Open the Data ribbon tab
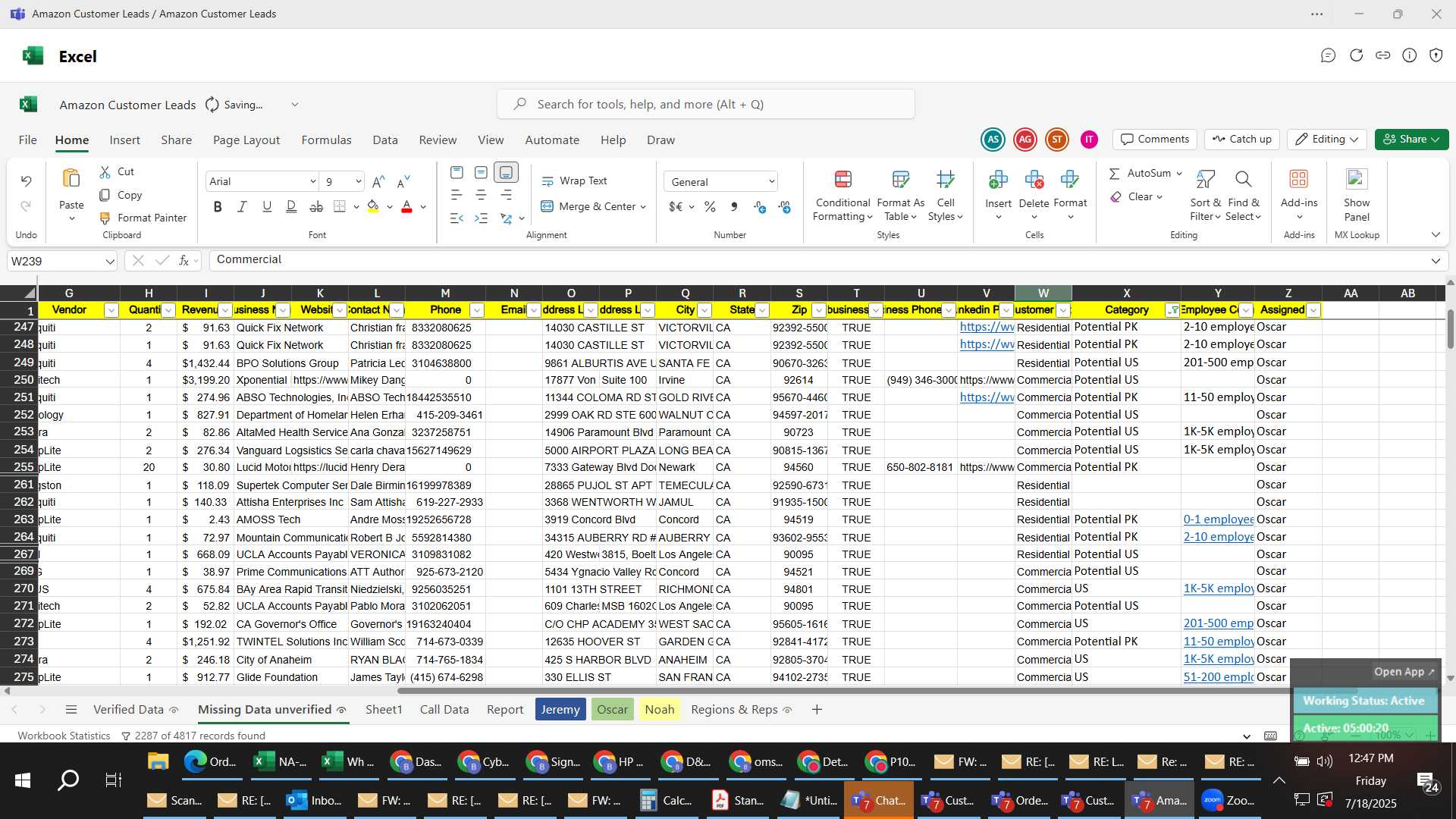Image resolution: width=1456 pixels, height=819 pixels. pos(384,140)
